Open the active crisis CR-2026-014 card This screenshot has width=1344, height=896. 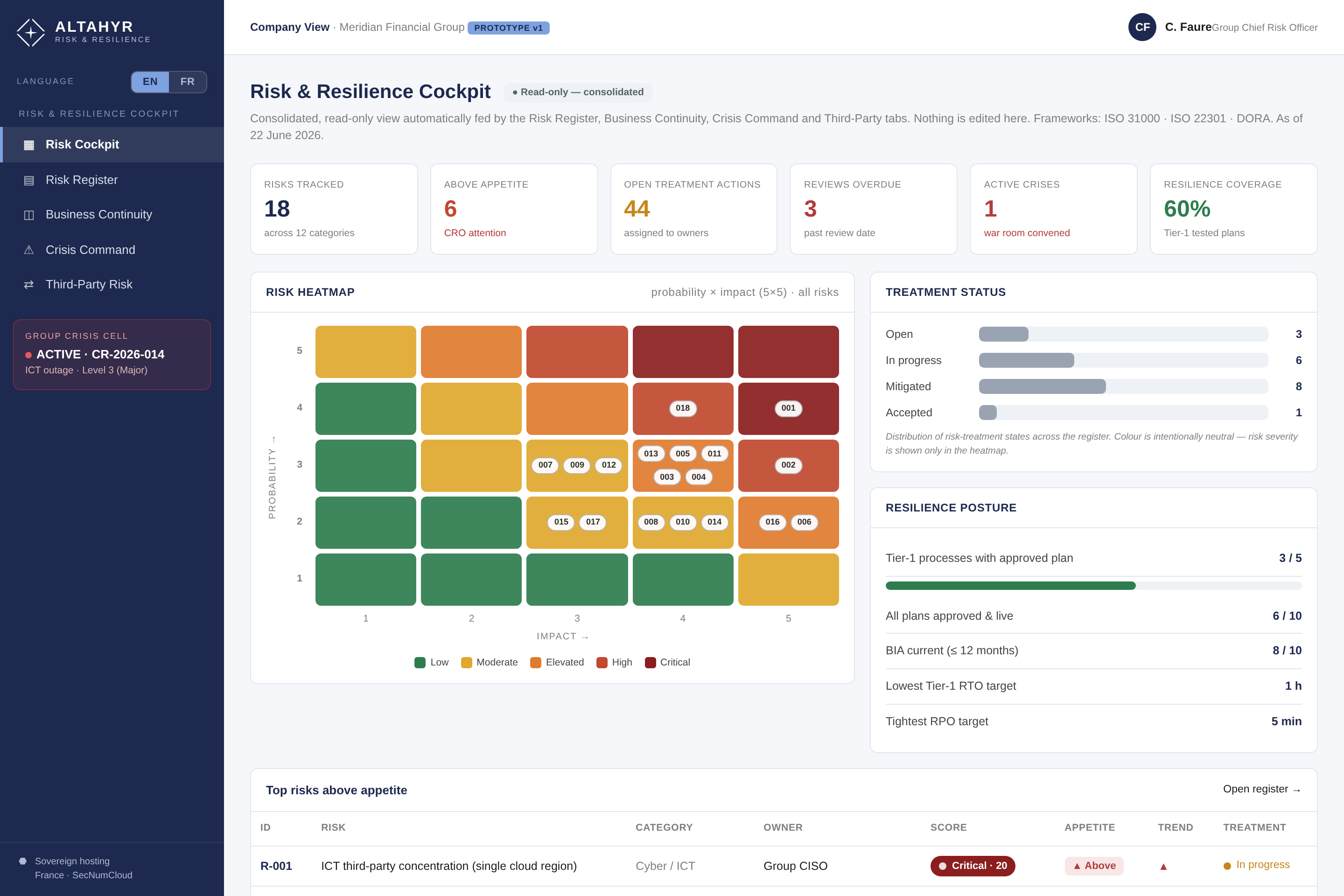tap(112, 354)
